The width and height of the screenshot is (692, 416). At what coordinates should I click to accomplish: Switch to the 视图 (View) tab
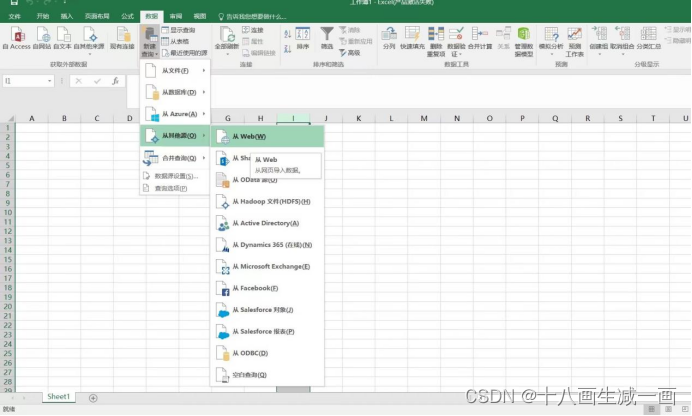click(x=199, y=16)
